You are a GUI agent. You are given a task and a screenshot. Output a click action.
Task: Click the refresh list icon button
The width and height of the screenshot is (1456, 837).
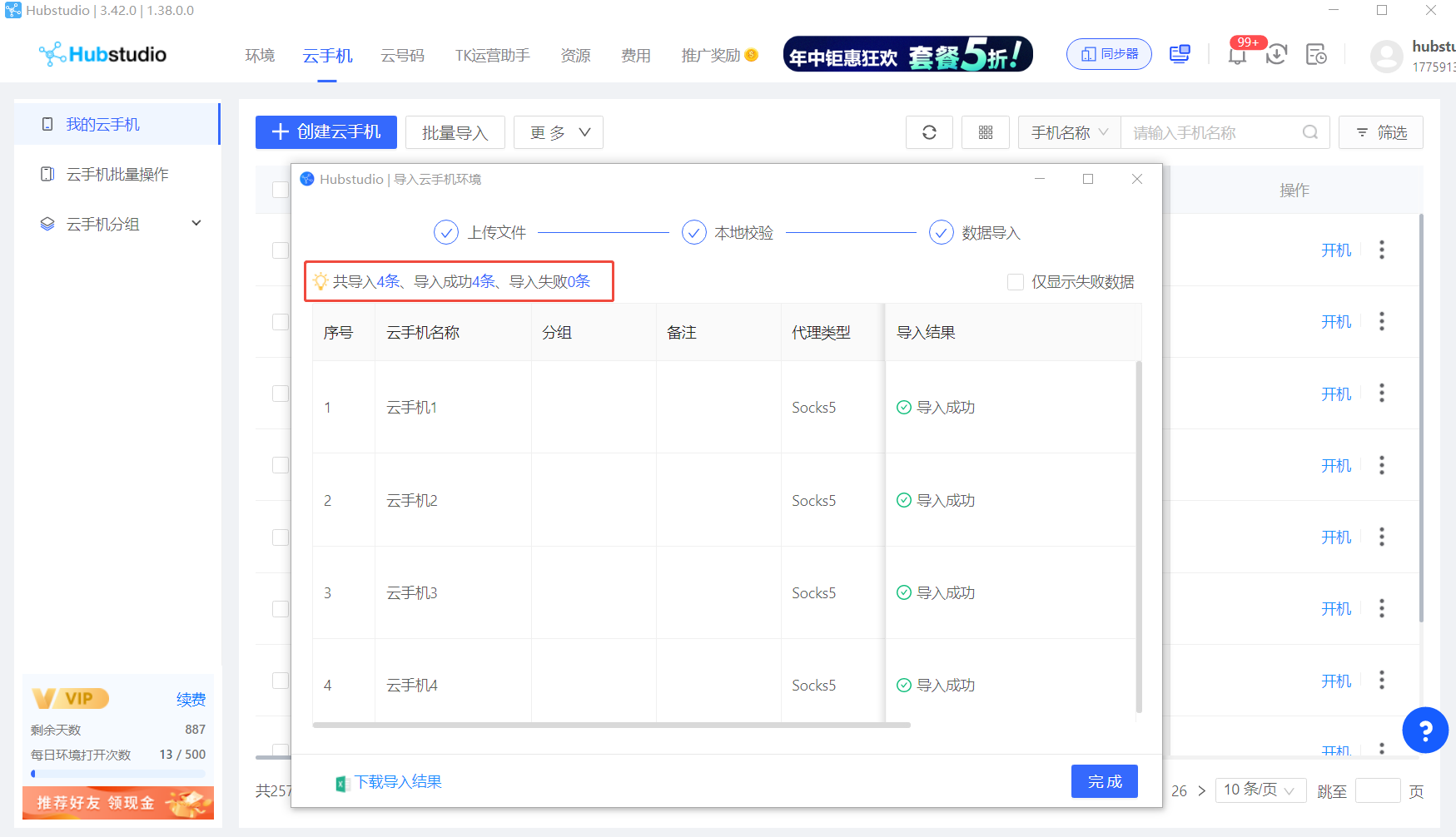[930, 132]
